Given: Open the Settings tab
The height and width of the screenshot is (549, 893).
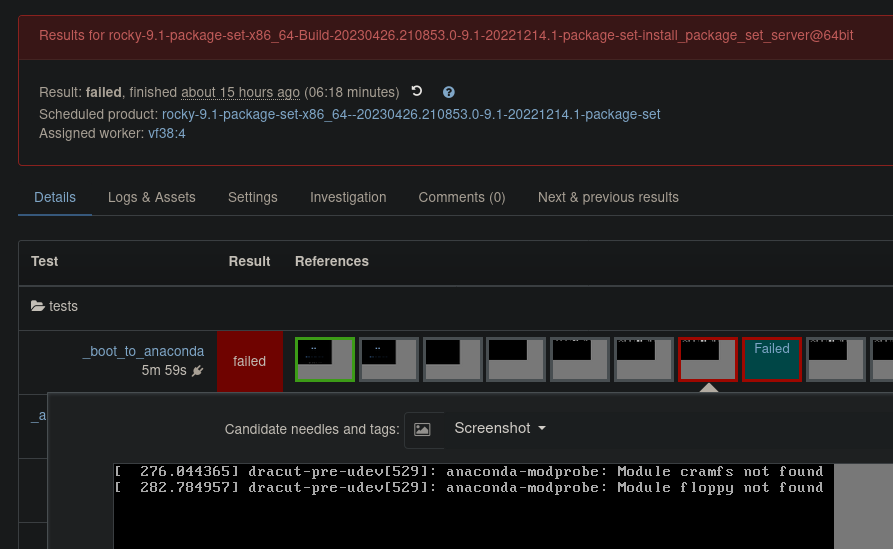Looking at the screenshot, I should coord(253,197).
